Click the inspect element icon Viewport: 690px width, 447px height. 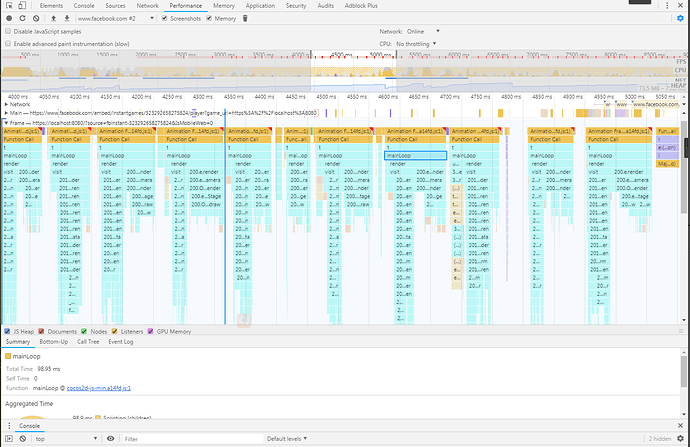(9, 6)
